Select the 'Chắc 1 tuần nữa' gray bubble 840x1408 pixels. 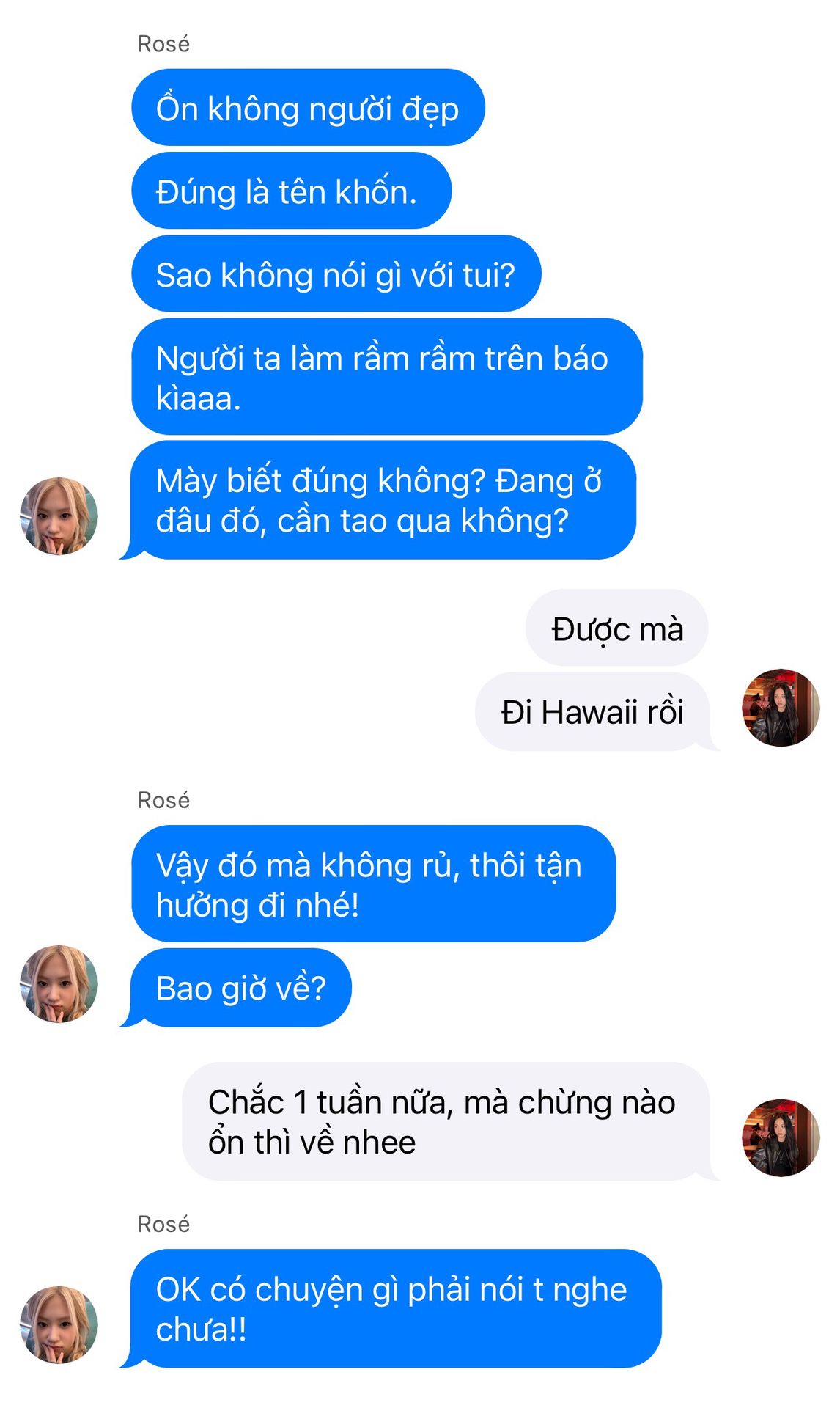tap(450, 1121)
